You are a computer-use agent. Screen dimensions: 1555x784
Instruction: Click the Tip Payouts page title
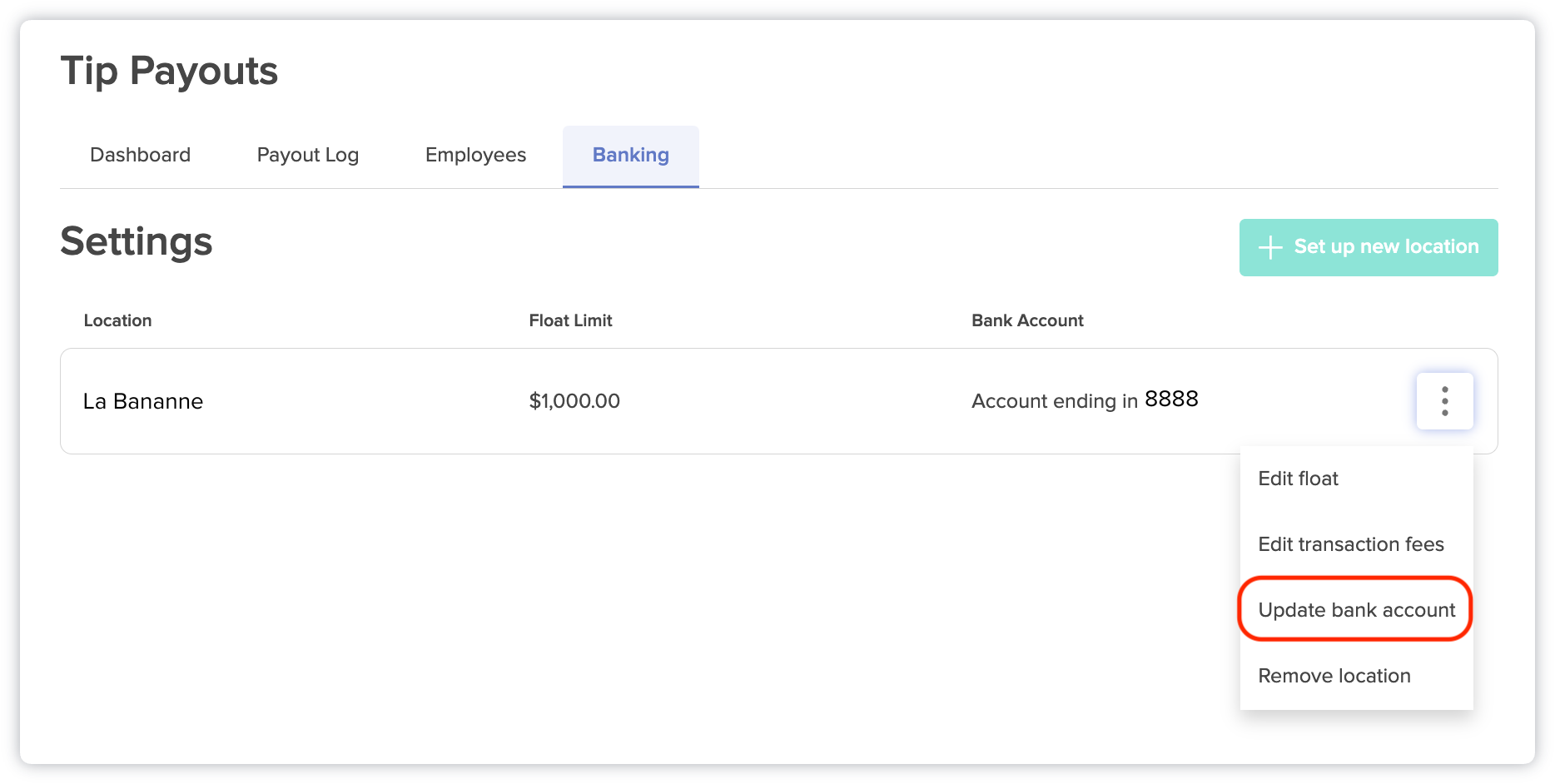168,71
